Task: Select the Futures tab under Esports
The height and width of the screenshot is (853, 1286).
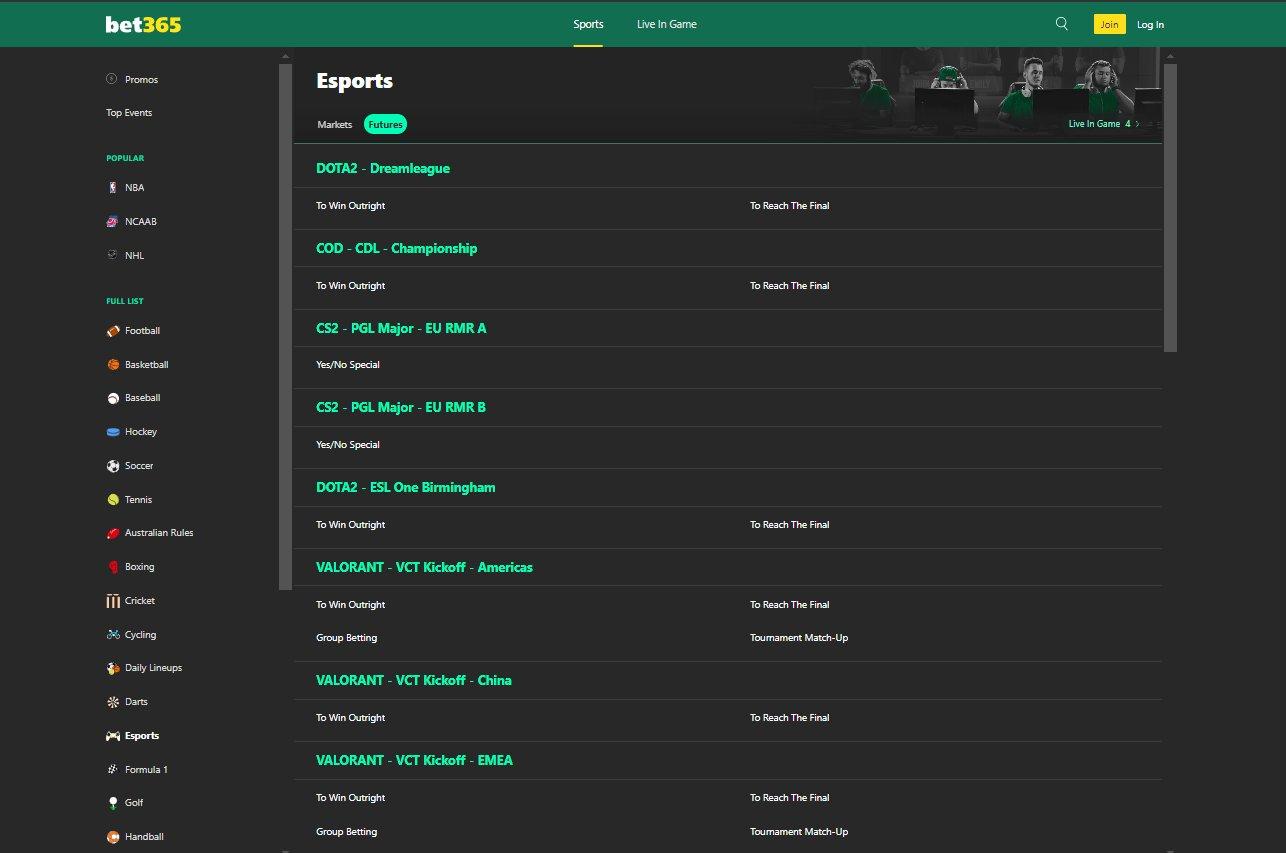Action: [386, 124]
